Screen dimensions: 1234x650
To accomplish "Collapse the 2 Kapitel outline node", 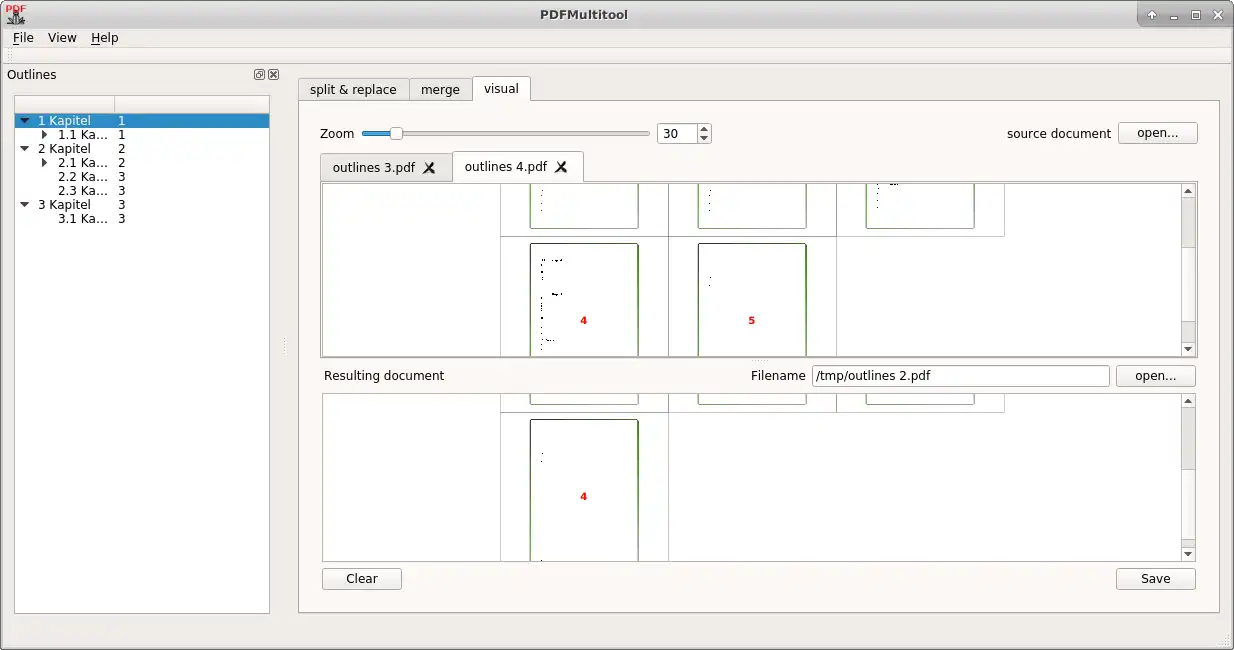I will pyautogui.click(x=25, y=149).
